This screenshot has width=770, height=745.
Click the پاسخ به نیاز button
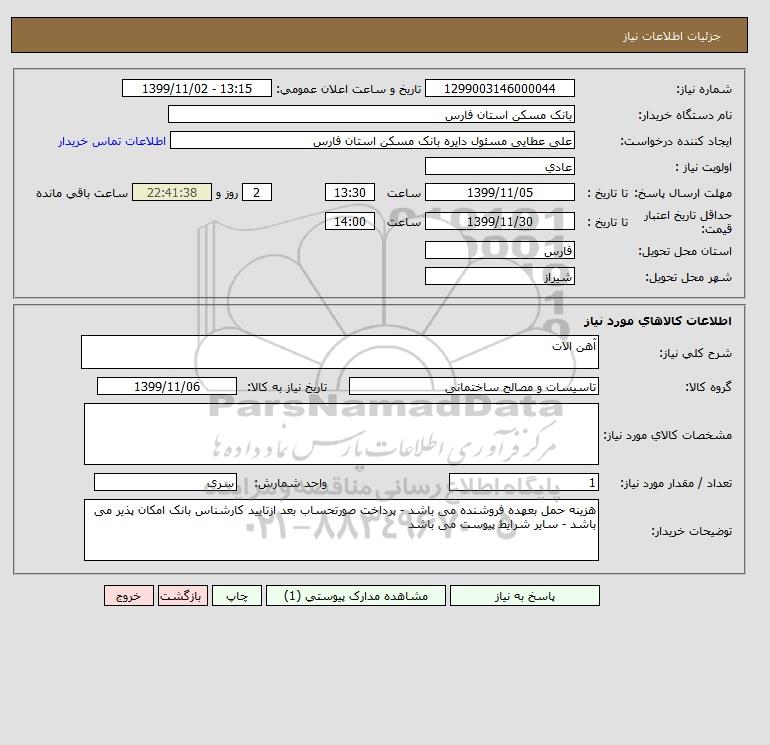coord(524,595)
